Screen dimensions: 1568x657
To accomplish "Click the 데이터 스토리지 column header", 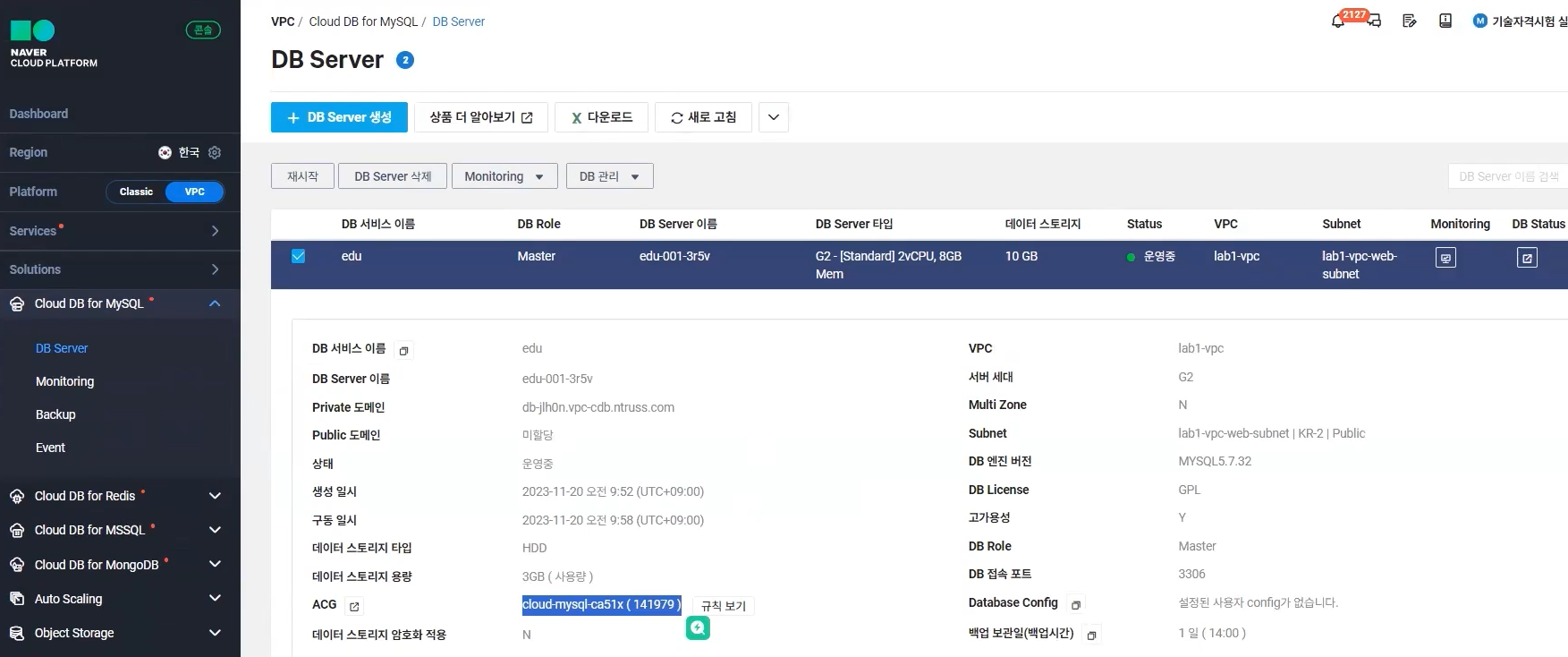I will click(x=1043, y=224).
